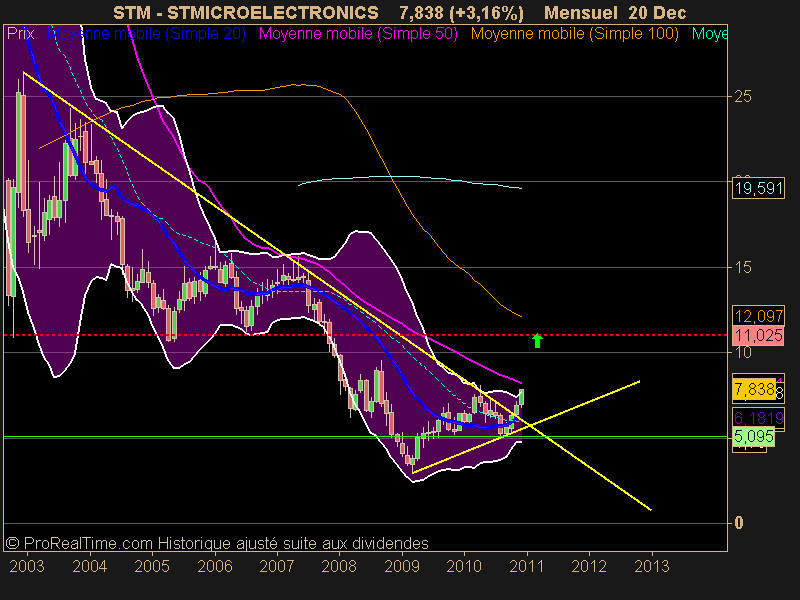Click the 2006 year axis label

click(215, 566)
